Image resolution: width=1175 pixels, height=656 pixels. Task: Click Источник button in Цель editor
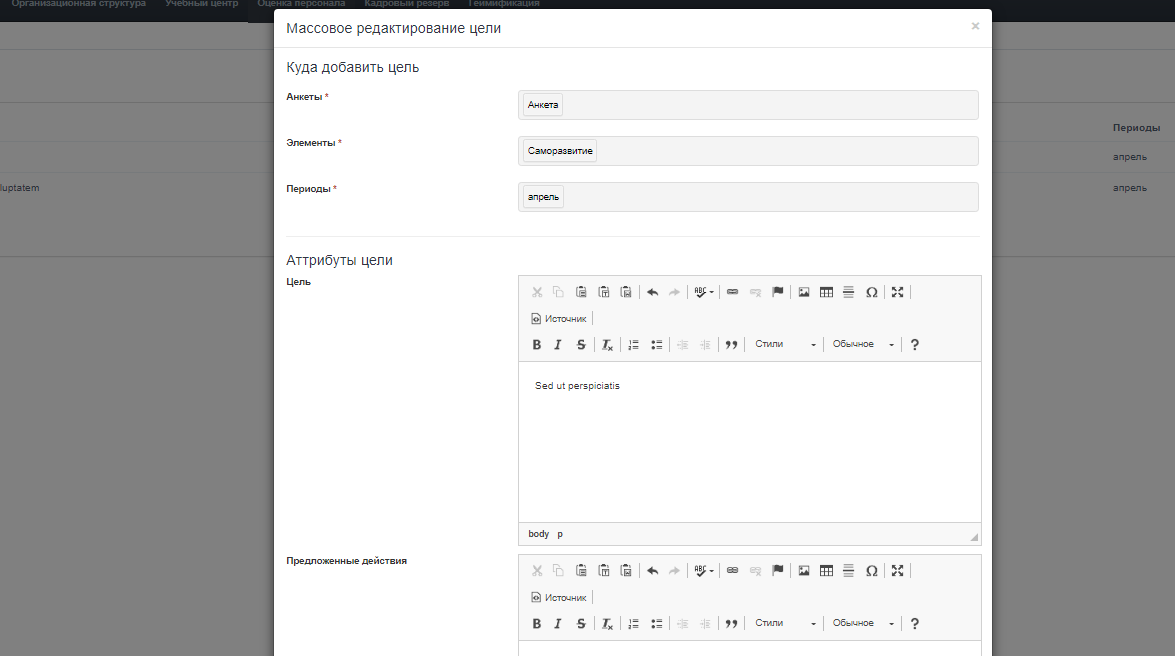559,319
